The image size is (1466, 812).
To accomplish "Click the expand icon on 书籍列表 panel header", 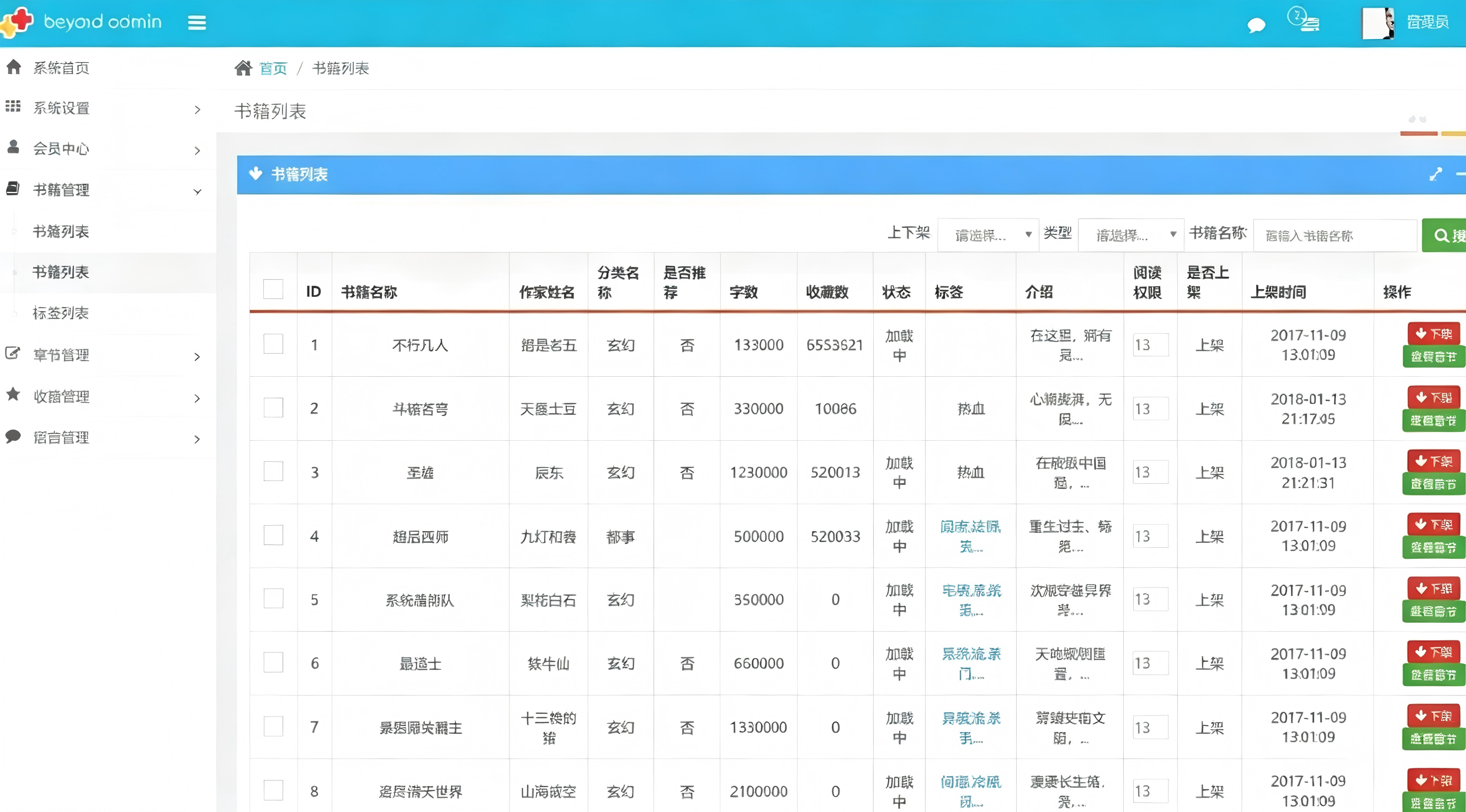I will tap(1435, 174).
